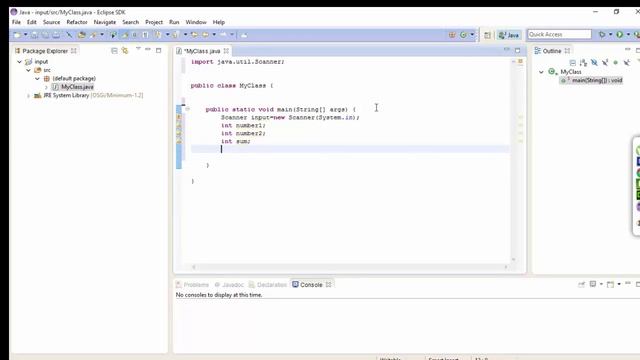Open the Edit menu
Viewport: 640px width, 360px height.
tap(31, 22)
